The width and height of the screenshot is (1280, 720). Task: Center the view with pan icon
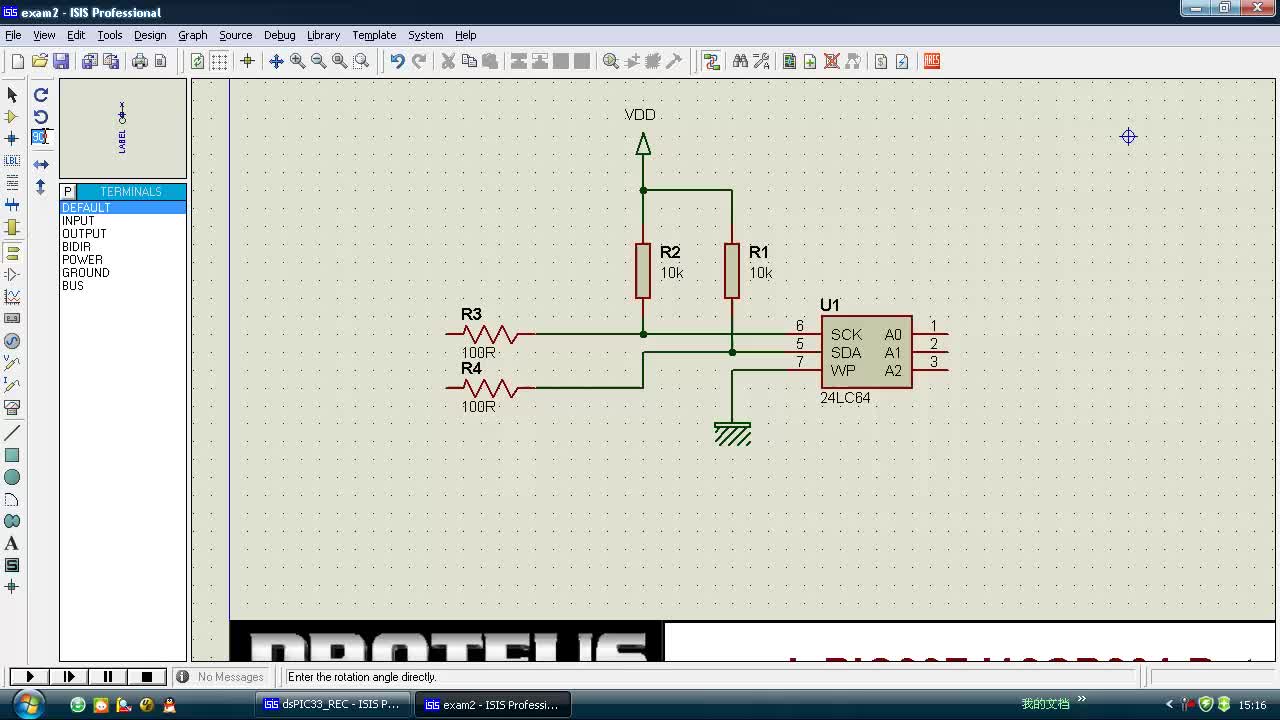coord(276,61)
